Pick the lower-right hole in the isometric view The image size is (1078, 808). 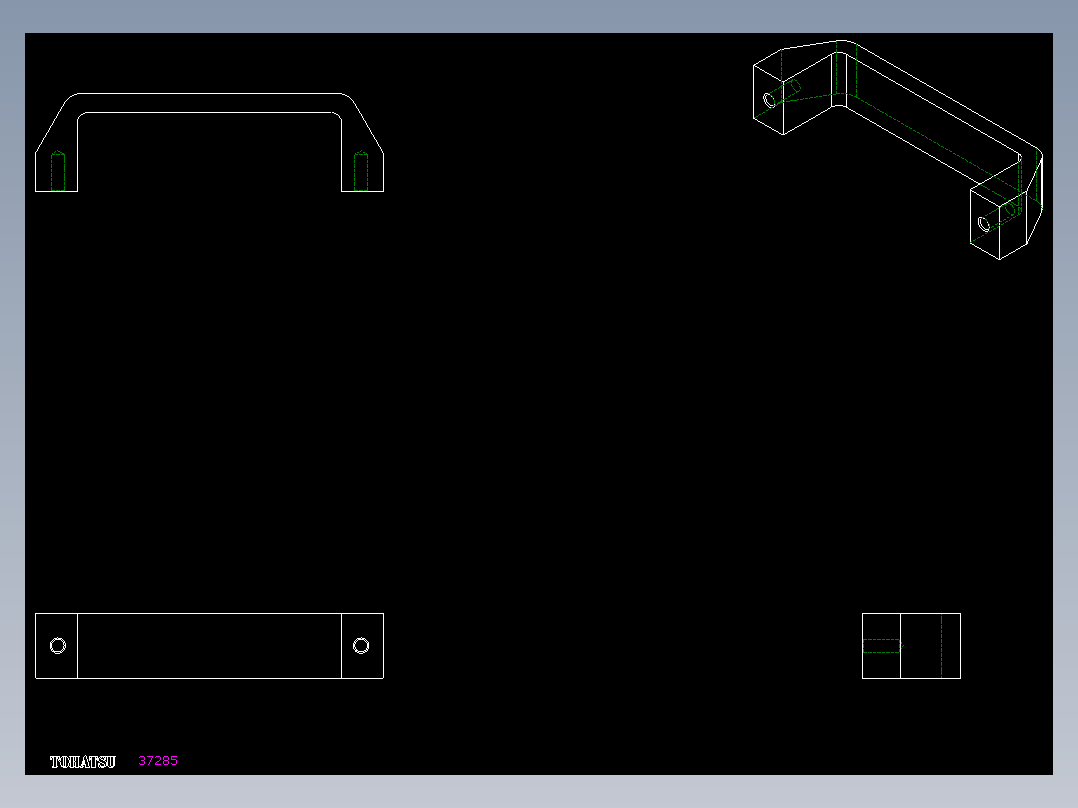984,224
